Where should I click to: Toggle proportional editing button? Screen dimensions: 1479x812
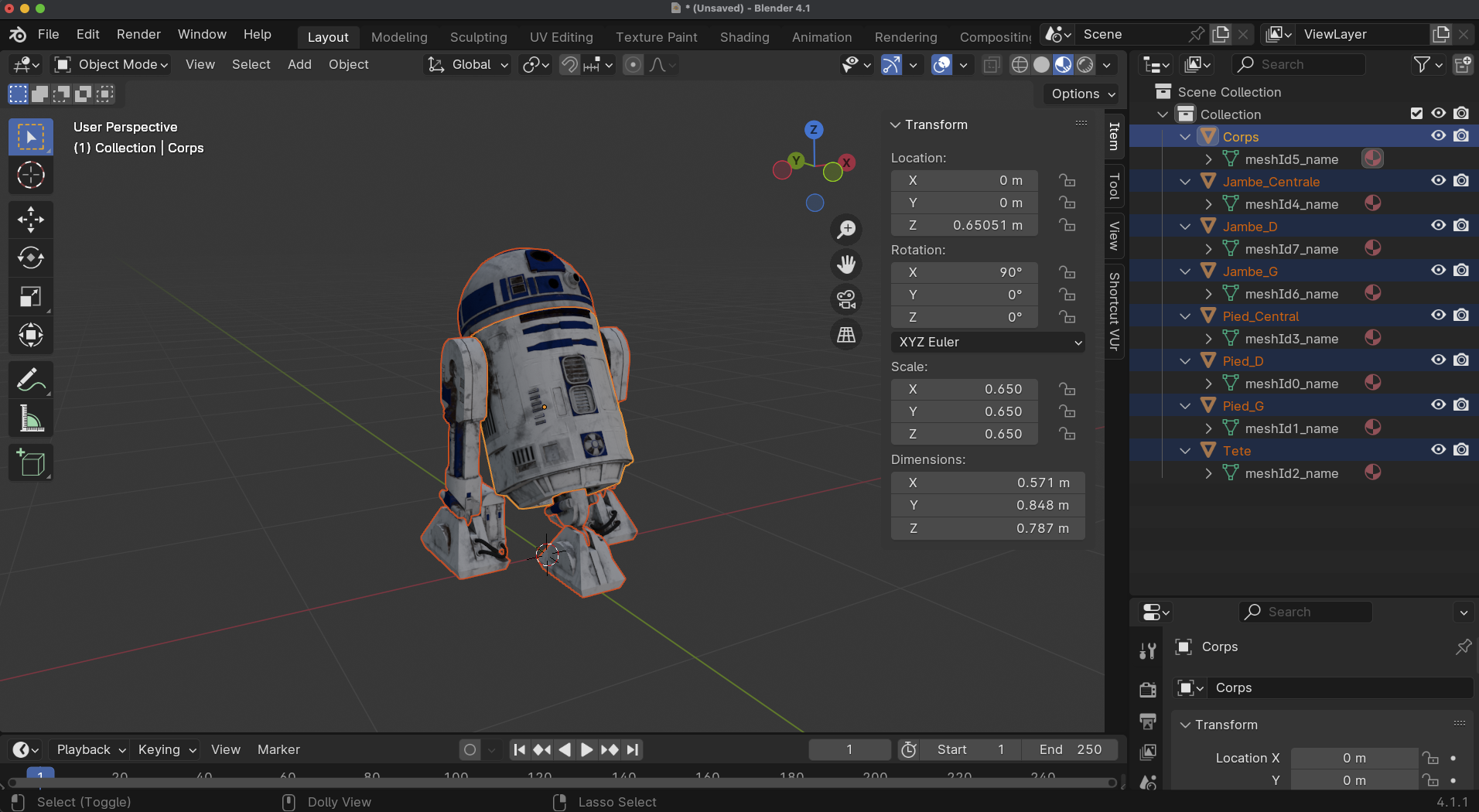(x=633, y=65)
